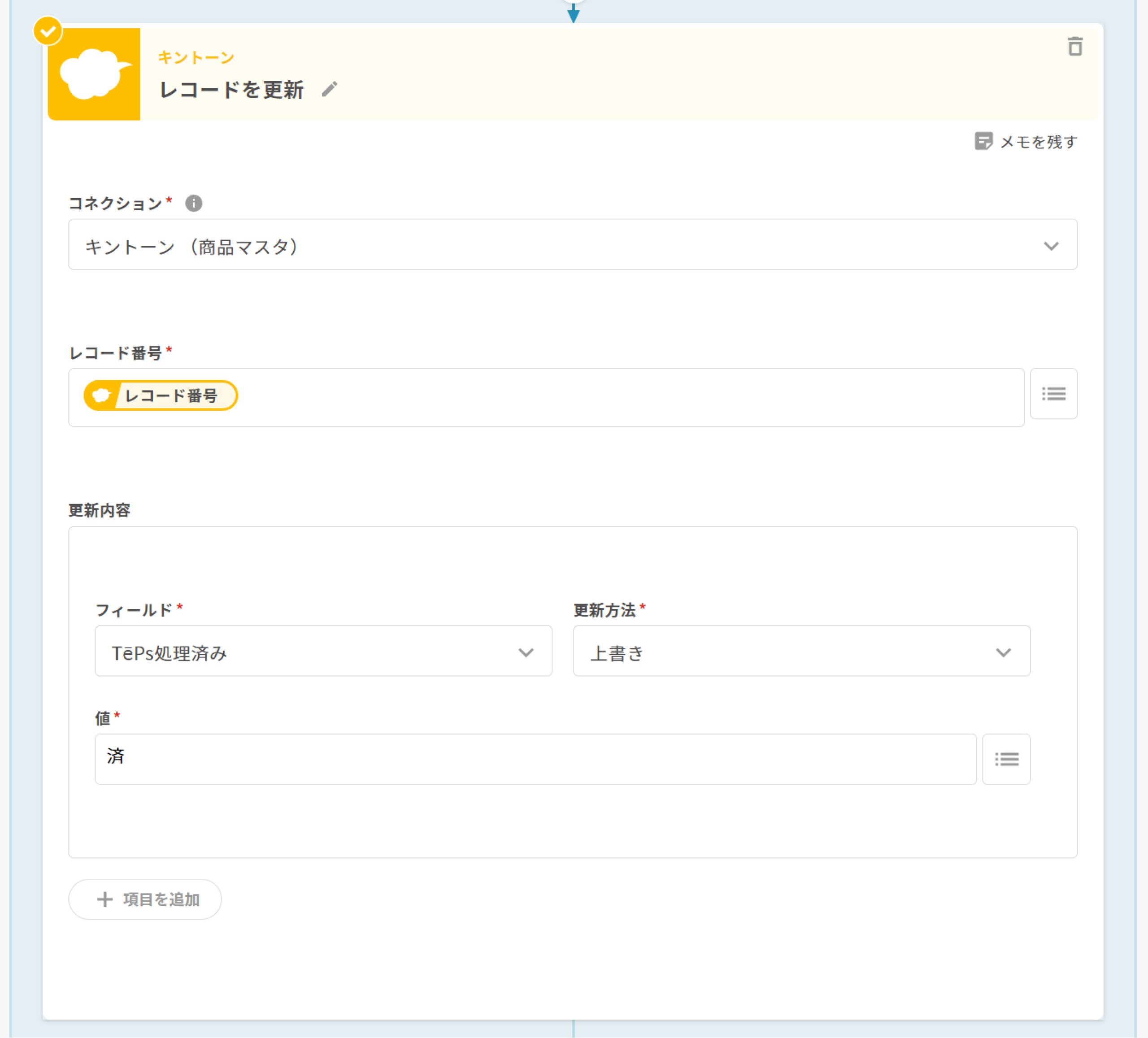Click the pencil icon to rename the step
Viewport: 1148px width, 1038px height.
coord(329,89)
